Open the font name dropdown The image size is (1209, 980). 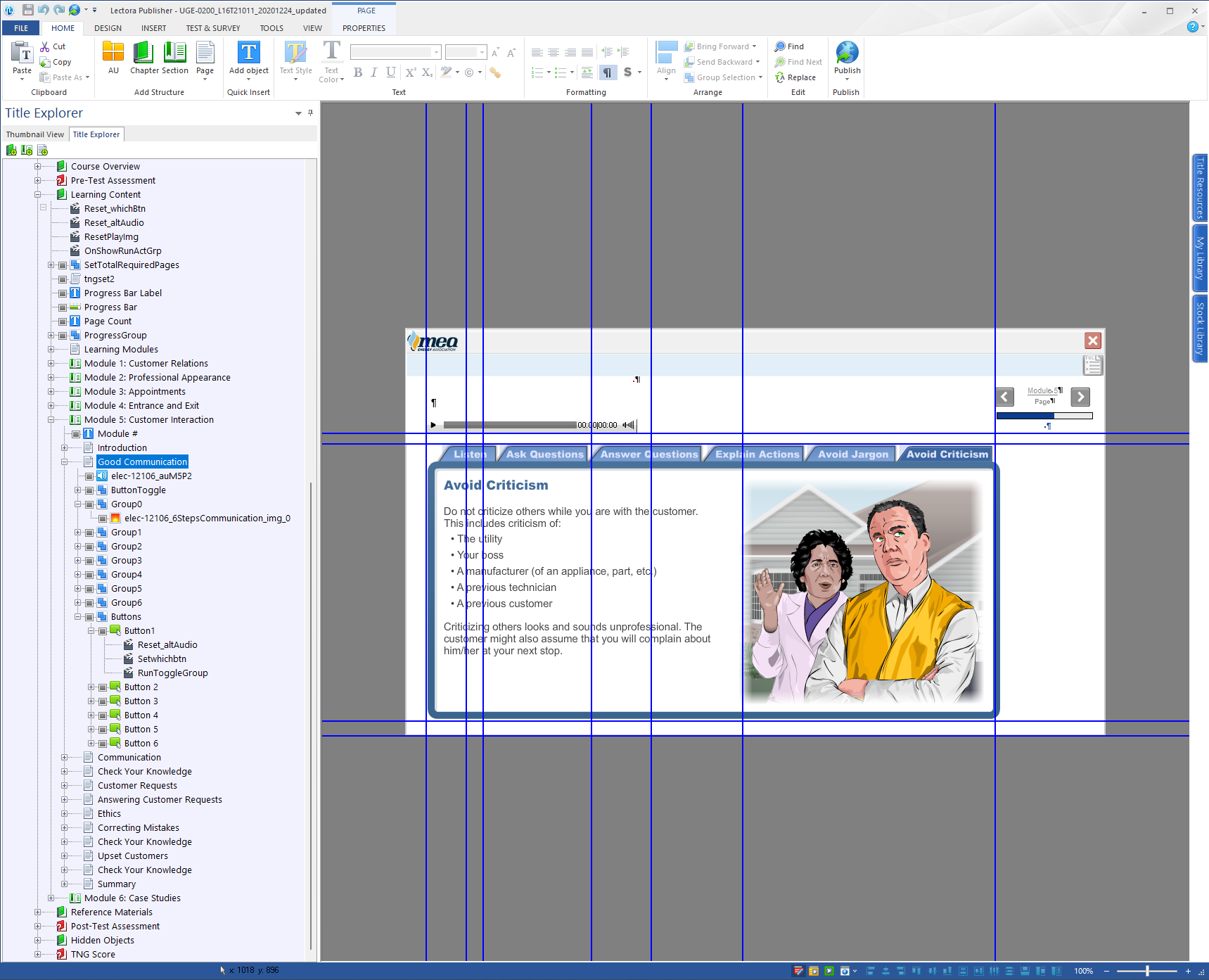click(x=436, y=53)
